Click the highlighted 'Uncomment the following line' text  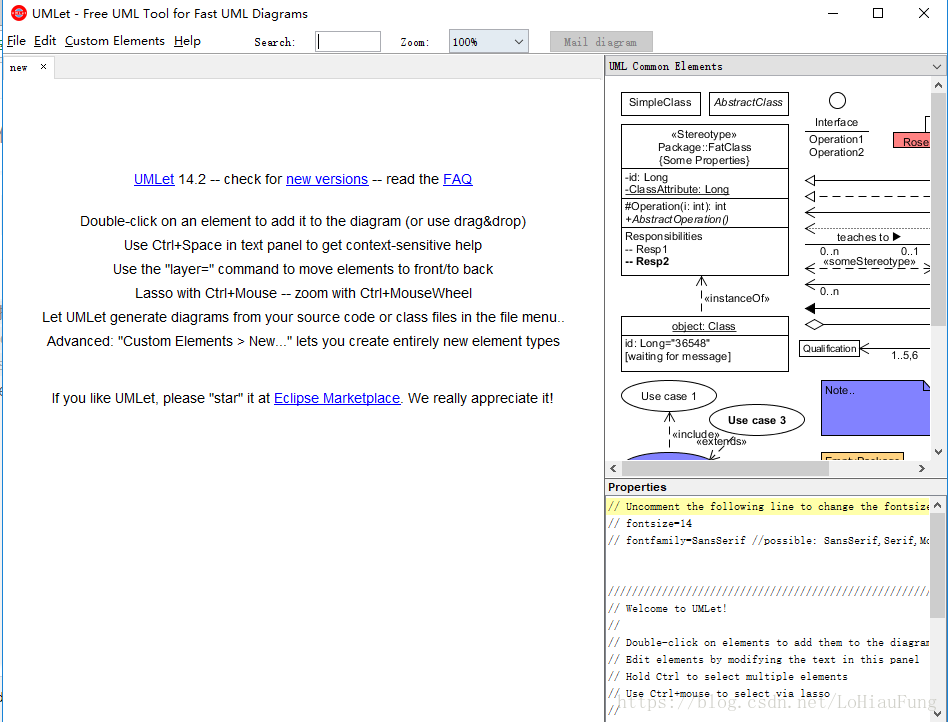click(x=768, y=507)
